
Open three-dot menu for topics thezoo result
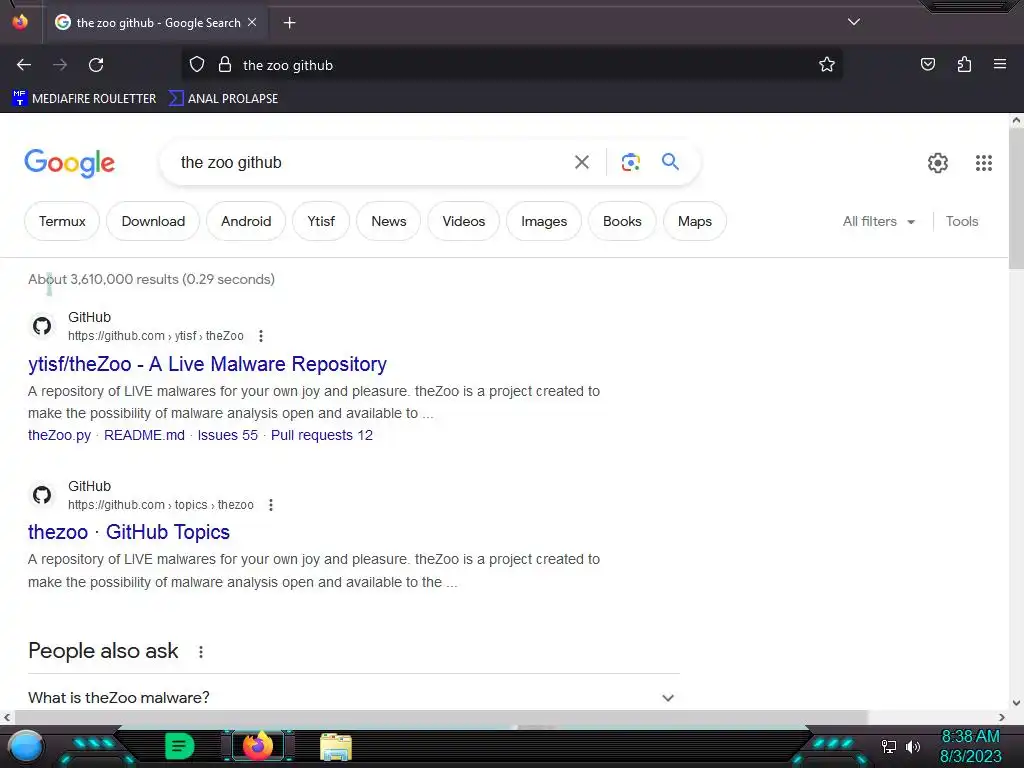(270, 505)
